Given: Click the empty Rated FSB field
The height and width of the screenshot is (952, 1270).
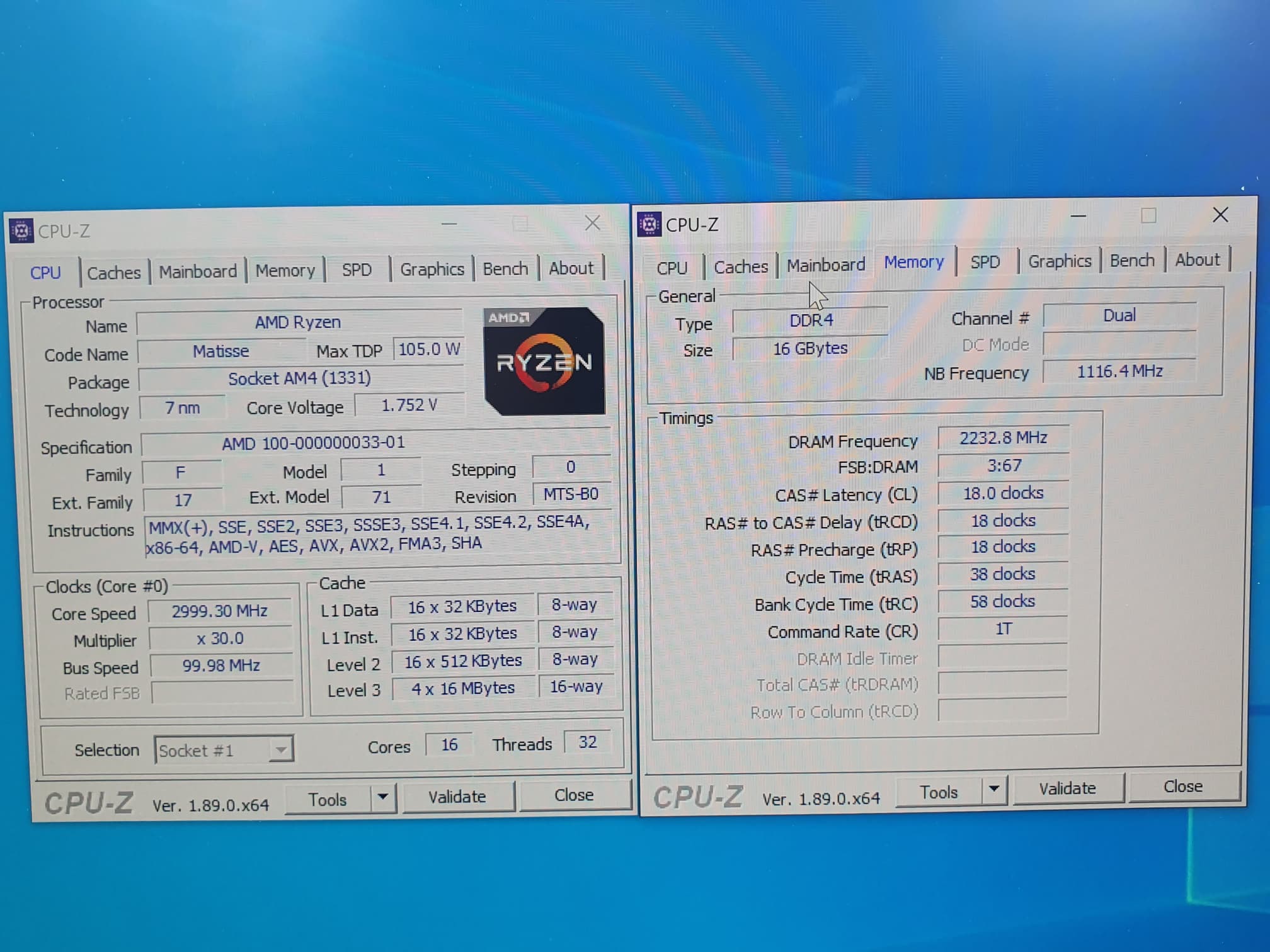Looking at the screenshot, I should point(222,693).
